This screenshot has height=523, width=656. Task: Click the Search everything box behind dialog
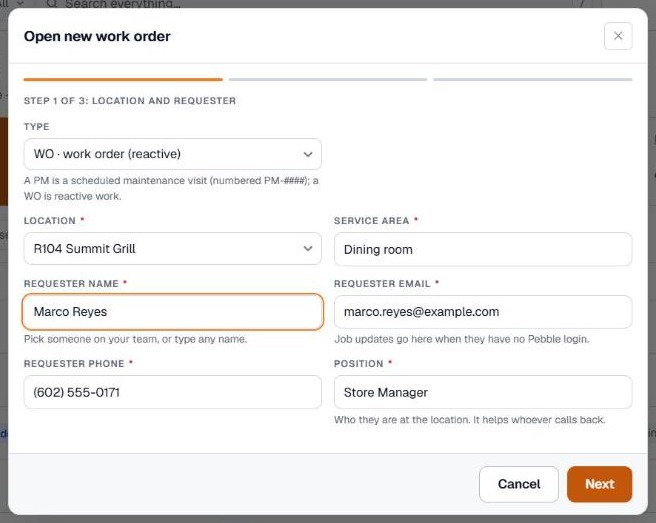point(123,4)
